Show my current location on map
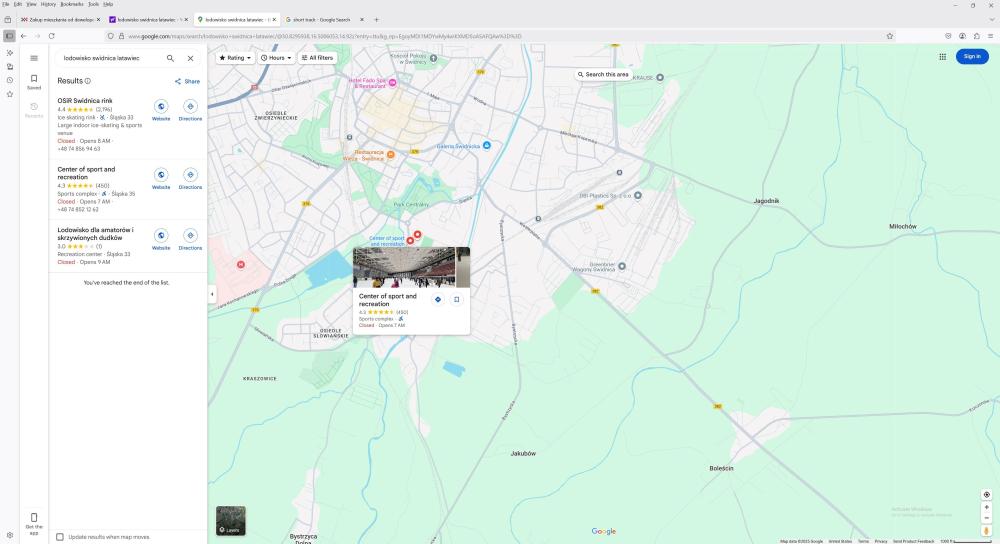1000x544 pixels. [987, 494]
